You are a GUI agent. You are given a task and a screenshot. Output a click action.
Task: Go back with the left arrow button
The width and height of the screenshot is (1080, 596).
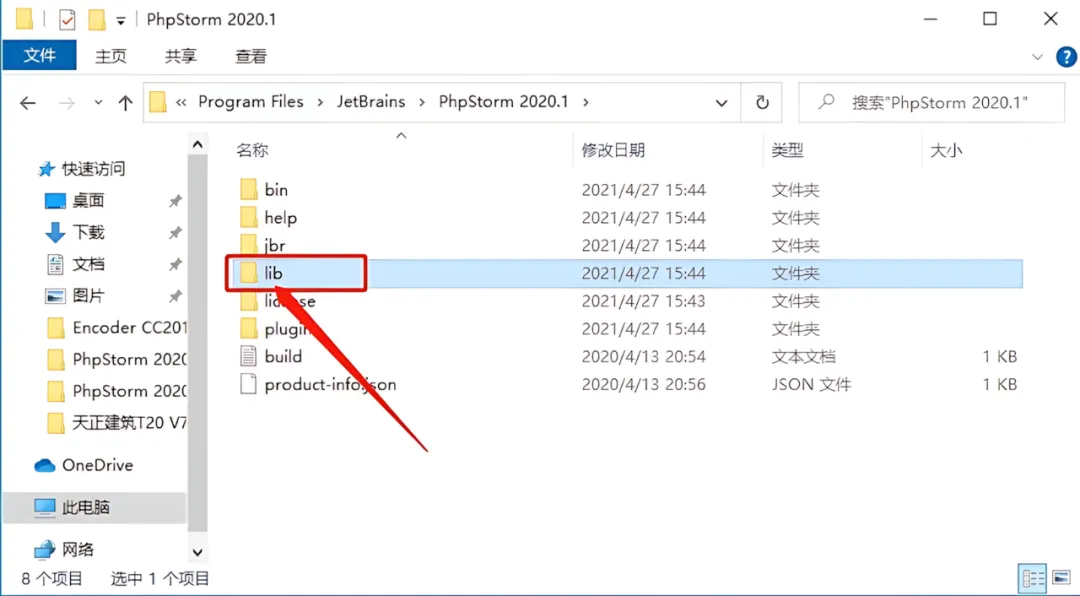[28, 103]
